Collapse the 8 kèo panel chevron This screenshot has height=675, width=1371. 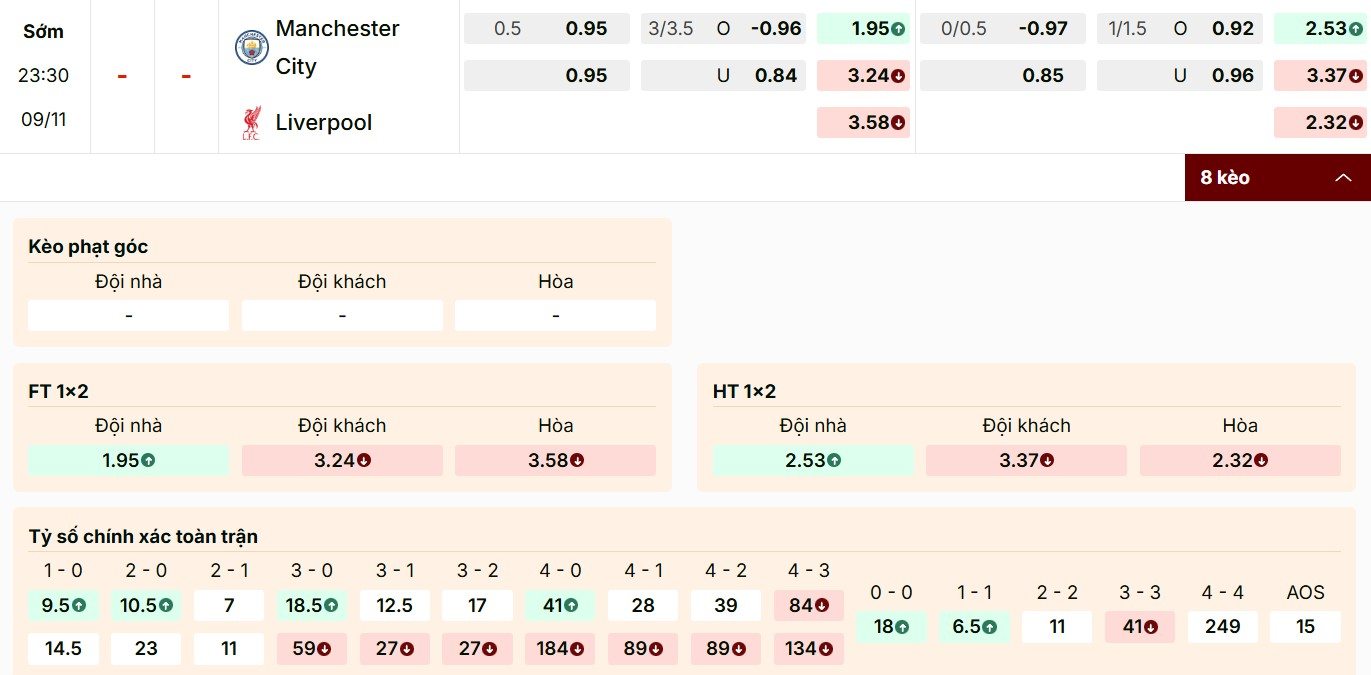[x=1343, y=178]
